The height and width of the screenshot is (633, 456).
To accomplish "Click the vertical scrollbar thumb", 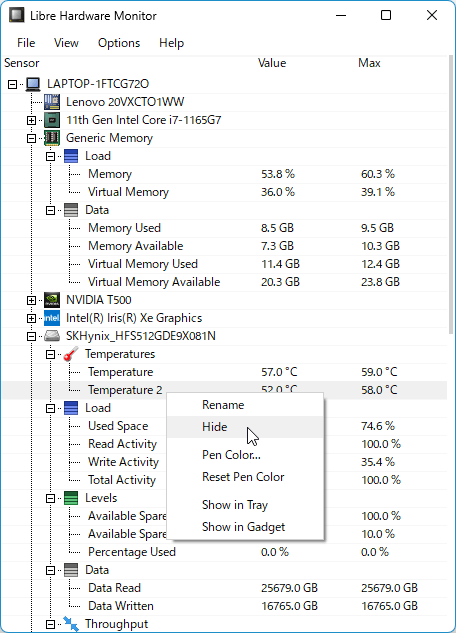I will [451, 195].
